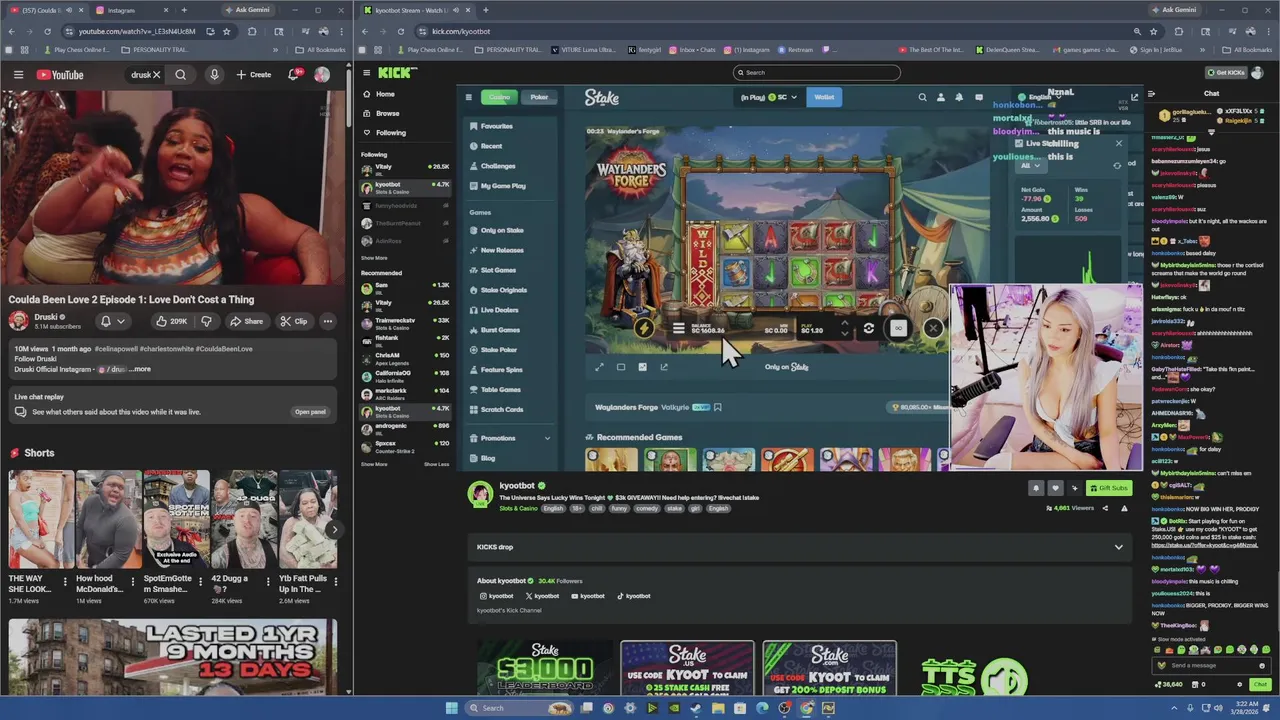This screenshot has width=1280, height=720.
Task: Open the slot game menu icon
Action: point(678,328)
